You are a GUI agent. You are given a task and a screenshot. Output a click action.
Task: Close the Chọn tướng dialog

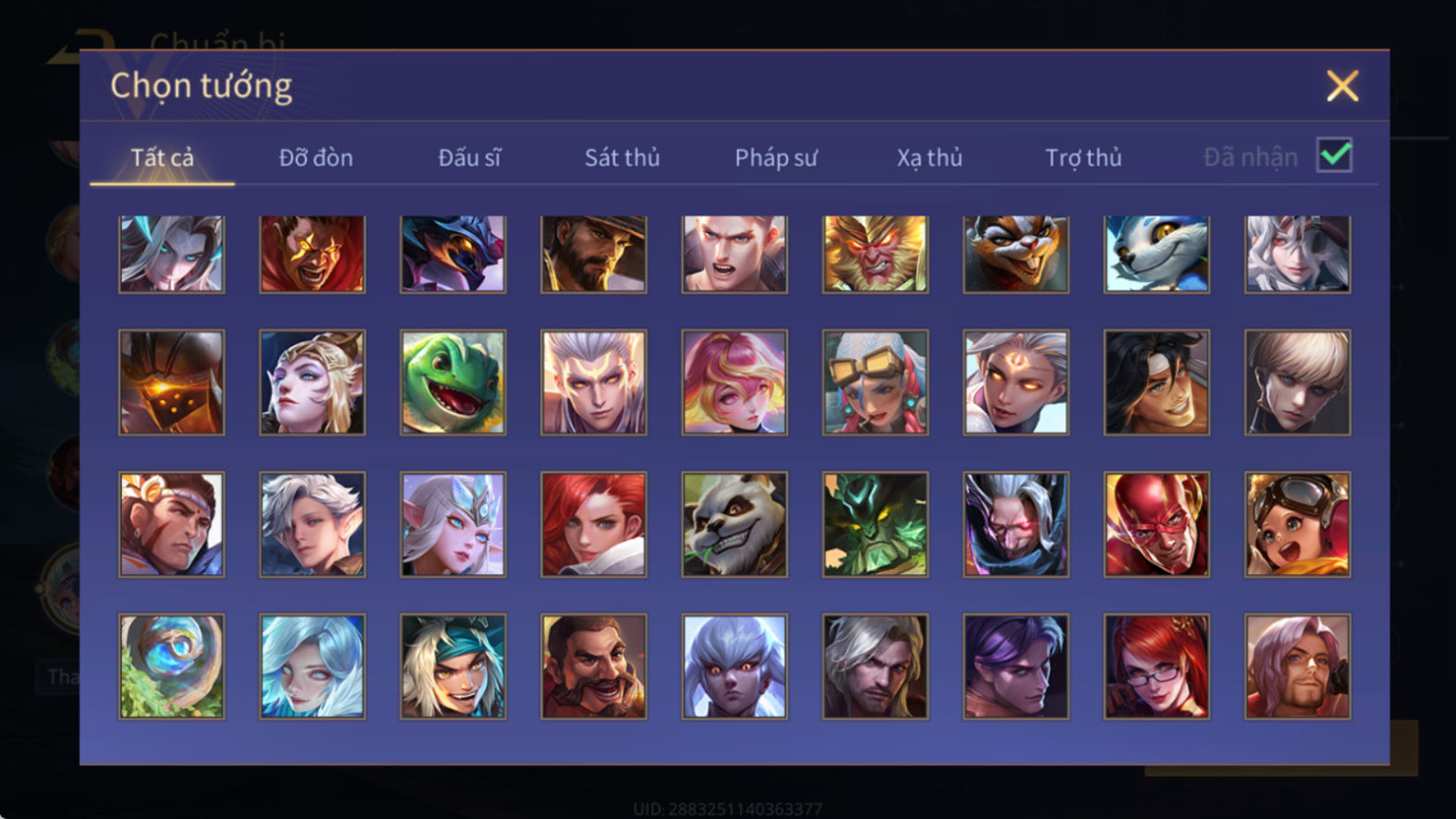tap(1341, 86)
